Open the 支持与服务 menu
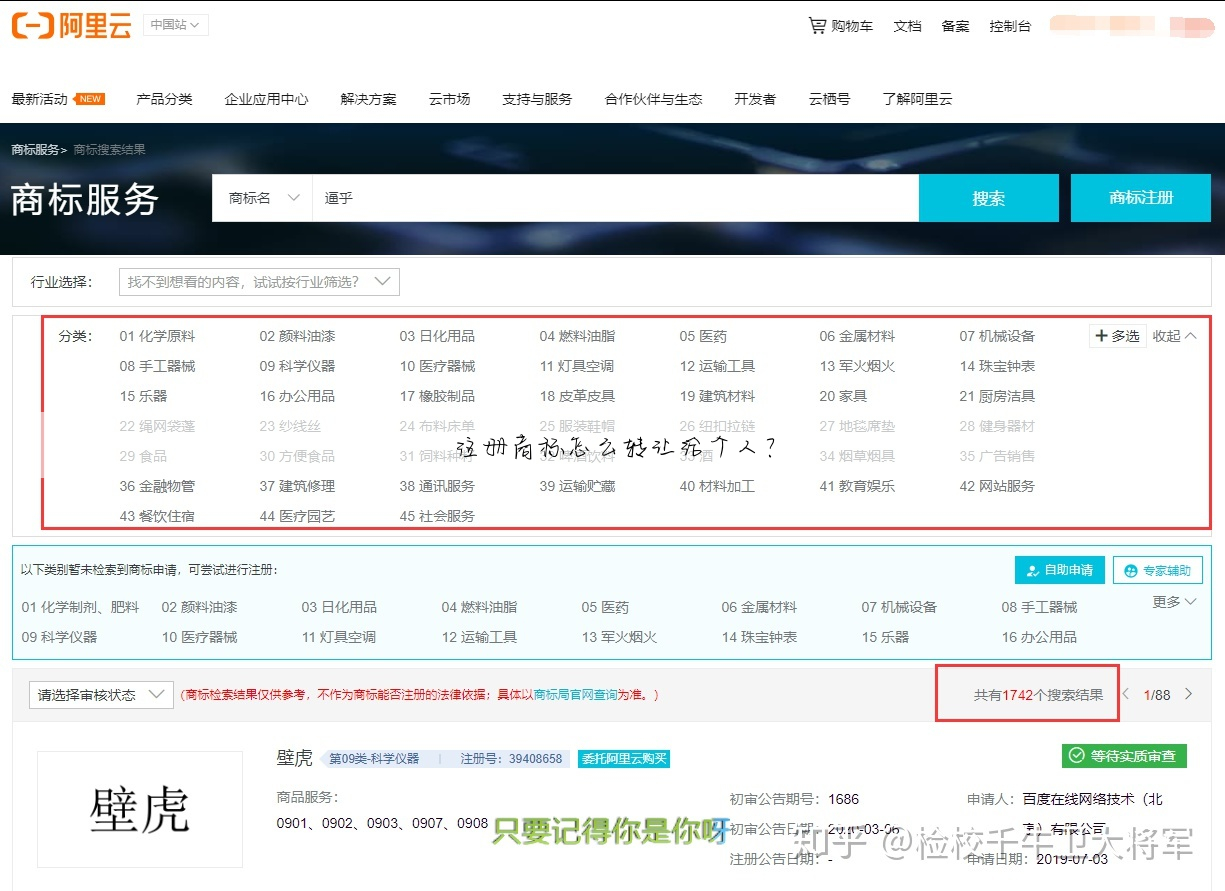1225x891 pixels. (537, 99)
